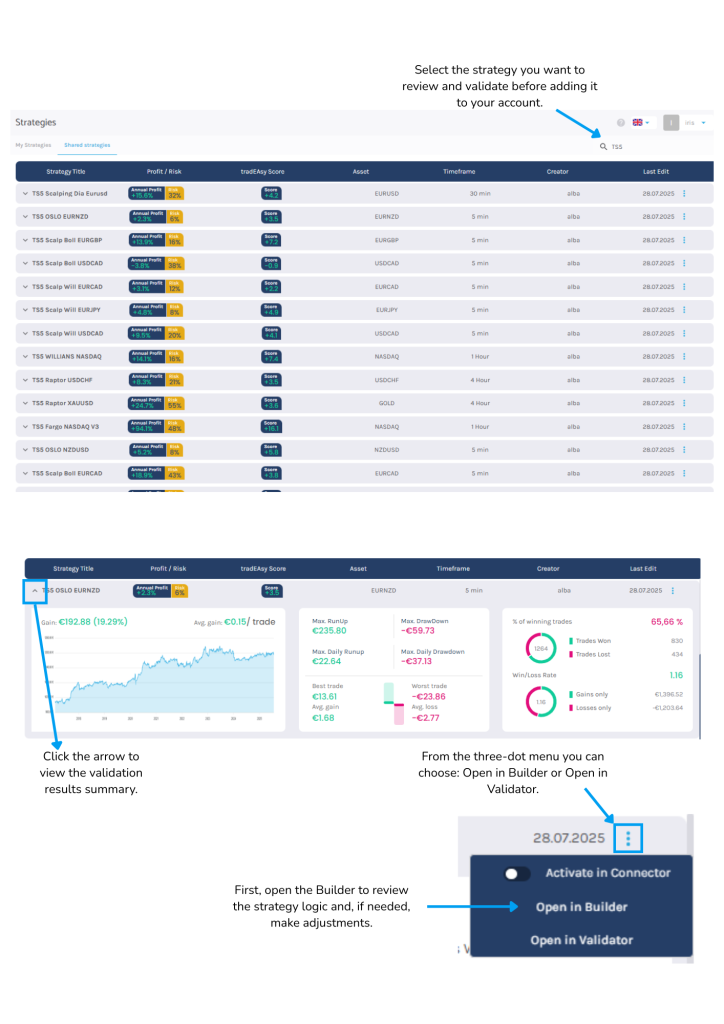724x1024 pixels.
Task: Open the language flag dropdown
Action: tap(640, 122)
